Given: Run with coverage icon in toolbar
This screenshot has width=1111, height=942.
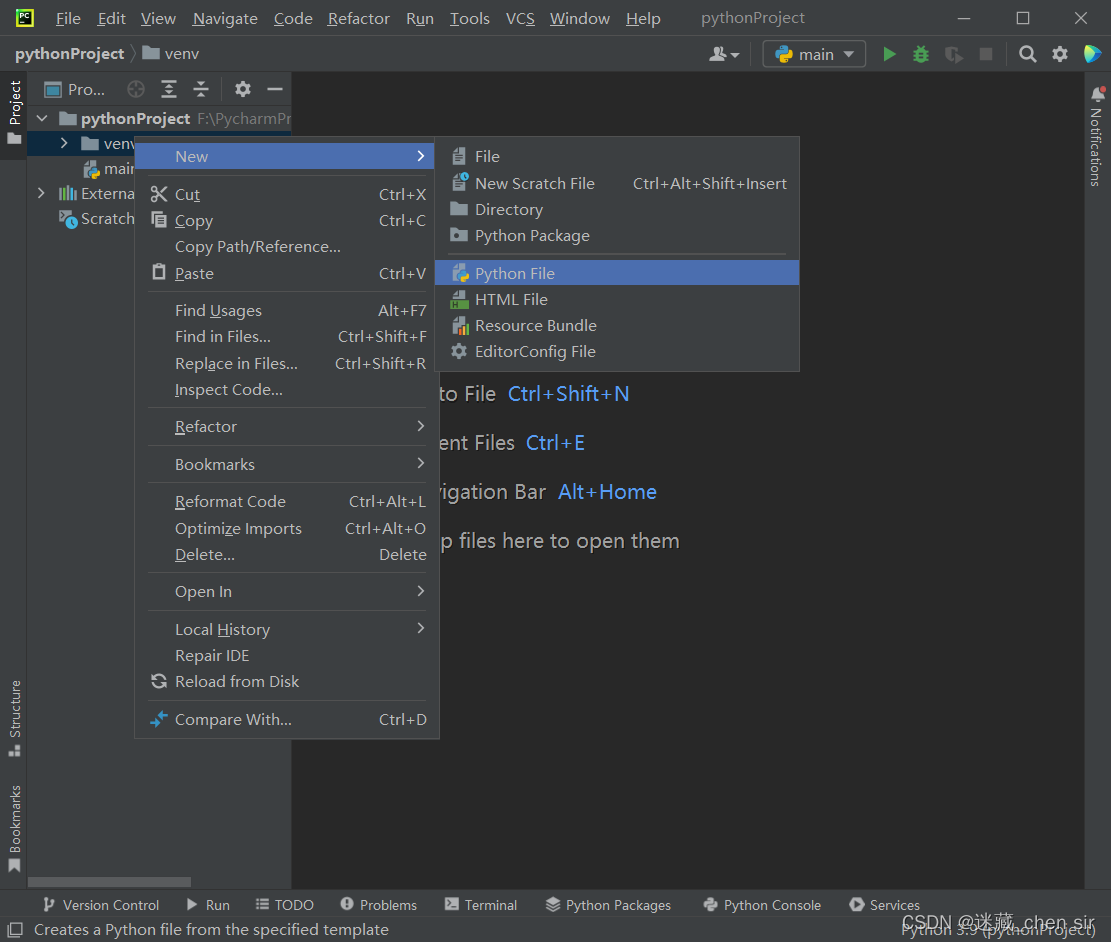Looking at the screenshot, I should pyautogui.click(x=954, y=54).
